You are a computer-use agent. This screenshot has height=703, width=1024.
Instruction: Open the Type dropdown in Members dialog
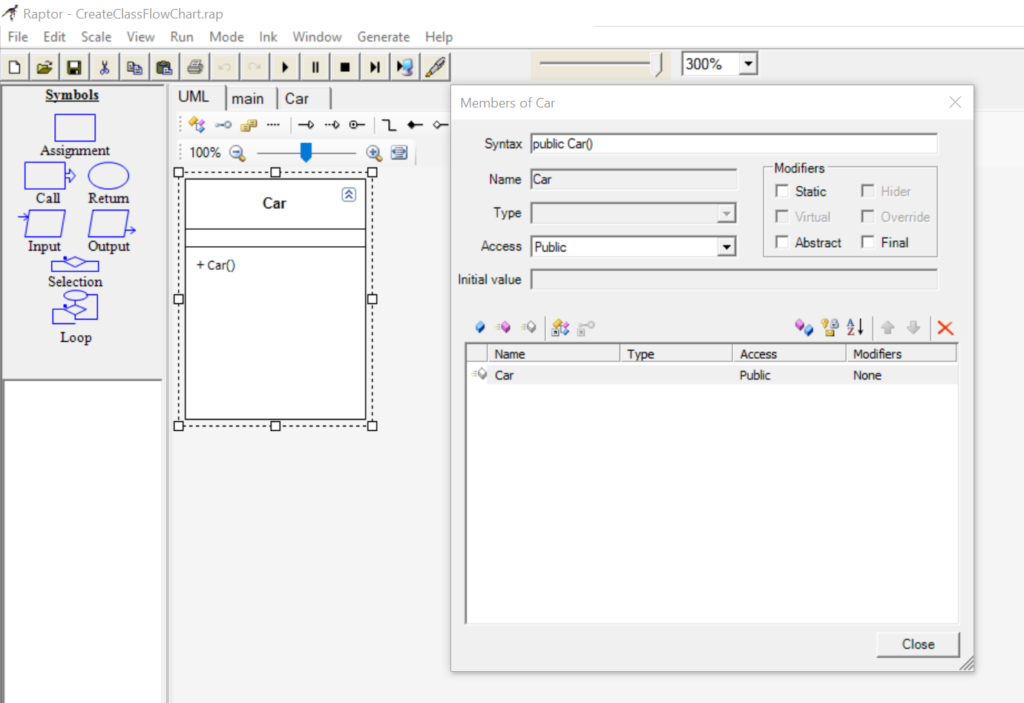click(729, 212)
